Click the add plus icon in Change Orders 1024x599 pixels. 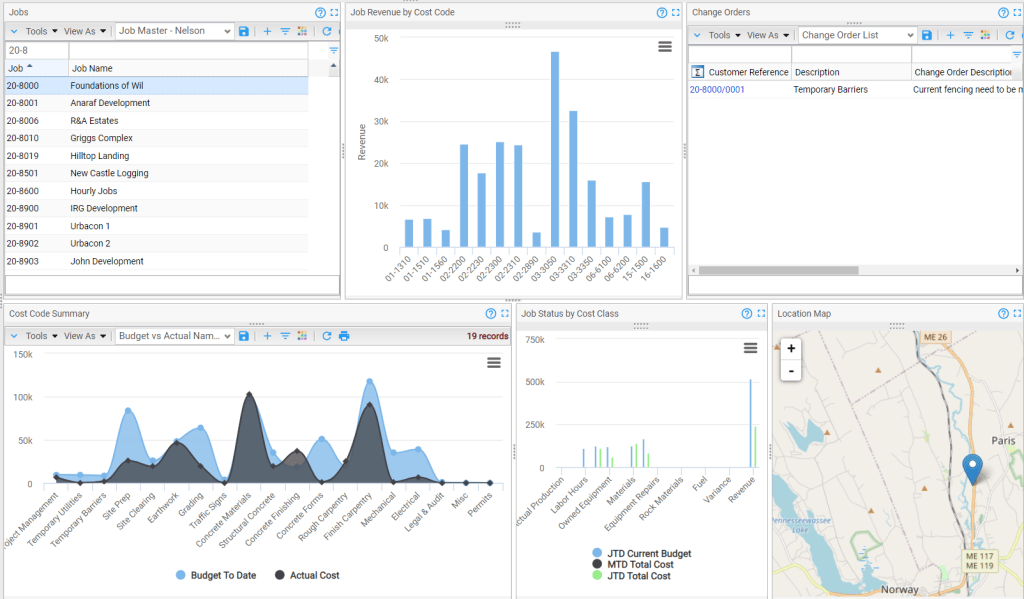tap(950, 35)
